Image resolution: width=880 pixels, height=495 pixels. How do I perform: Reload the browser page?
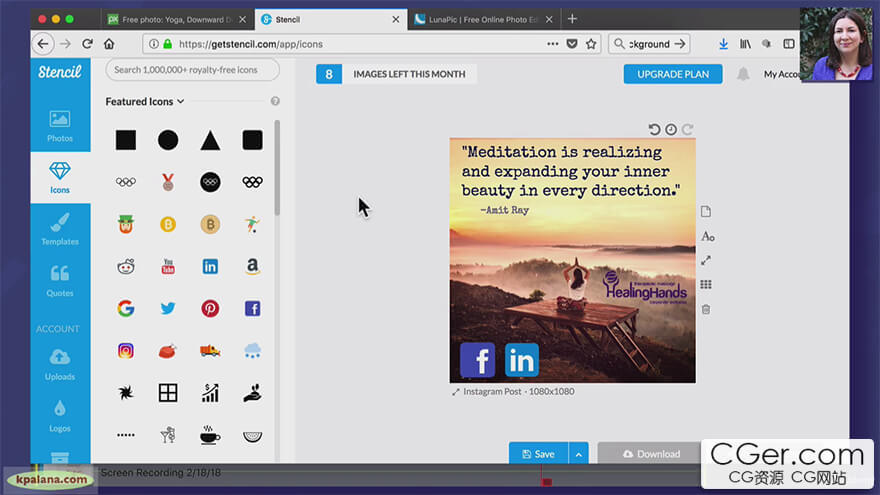[x=87, y=44]
